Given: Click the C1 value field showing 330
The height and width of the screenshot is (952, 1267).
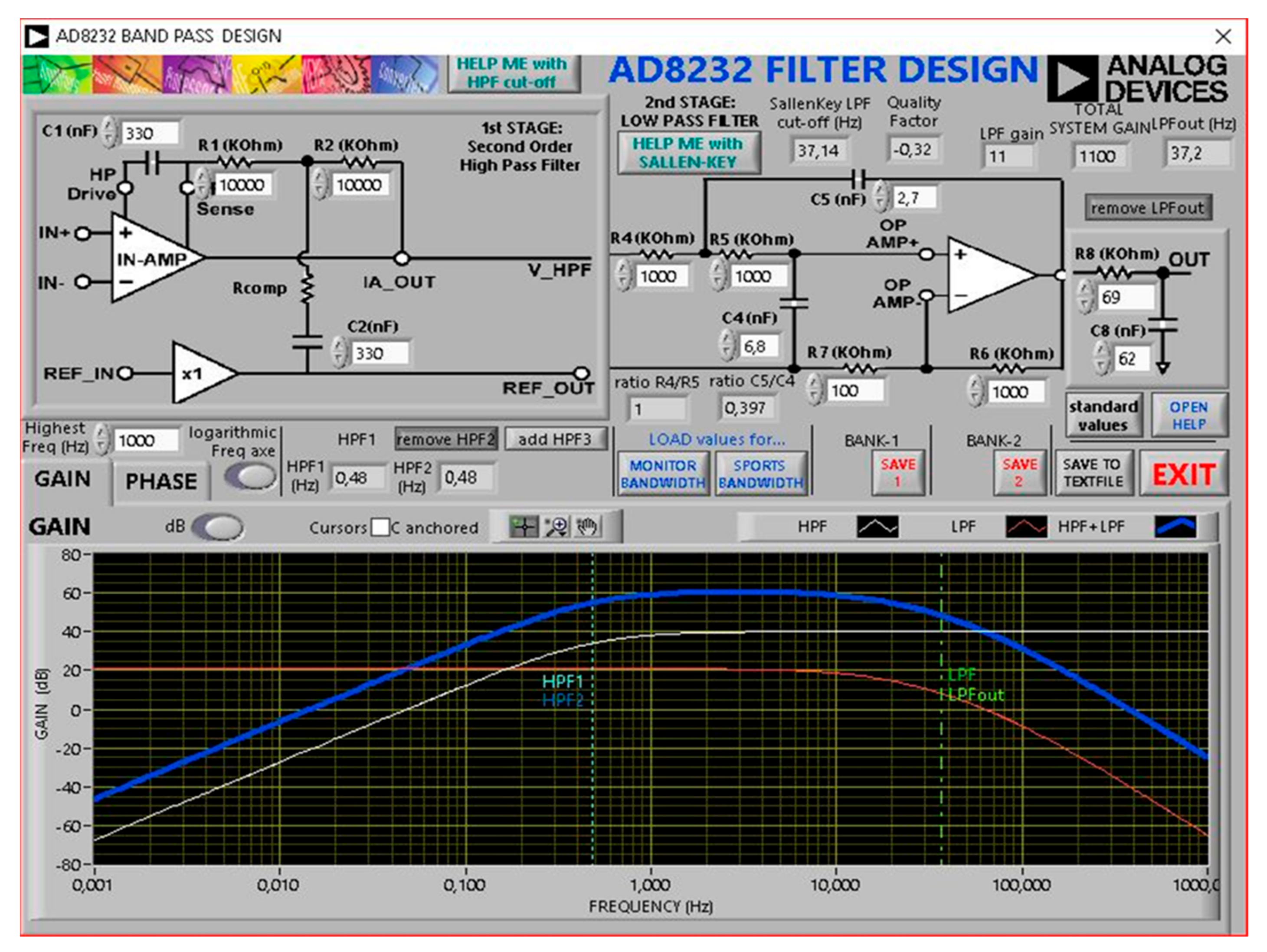Looking at the screenshot, I should pyautogui.click(x=150, y=133).
